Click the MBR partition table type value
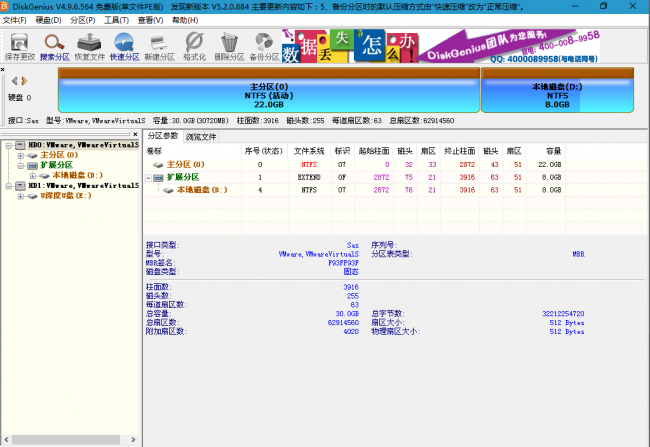The height and width of the screenshot is (447, 650). click(578, 254)
